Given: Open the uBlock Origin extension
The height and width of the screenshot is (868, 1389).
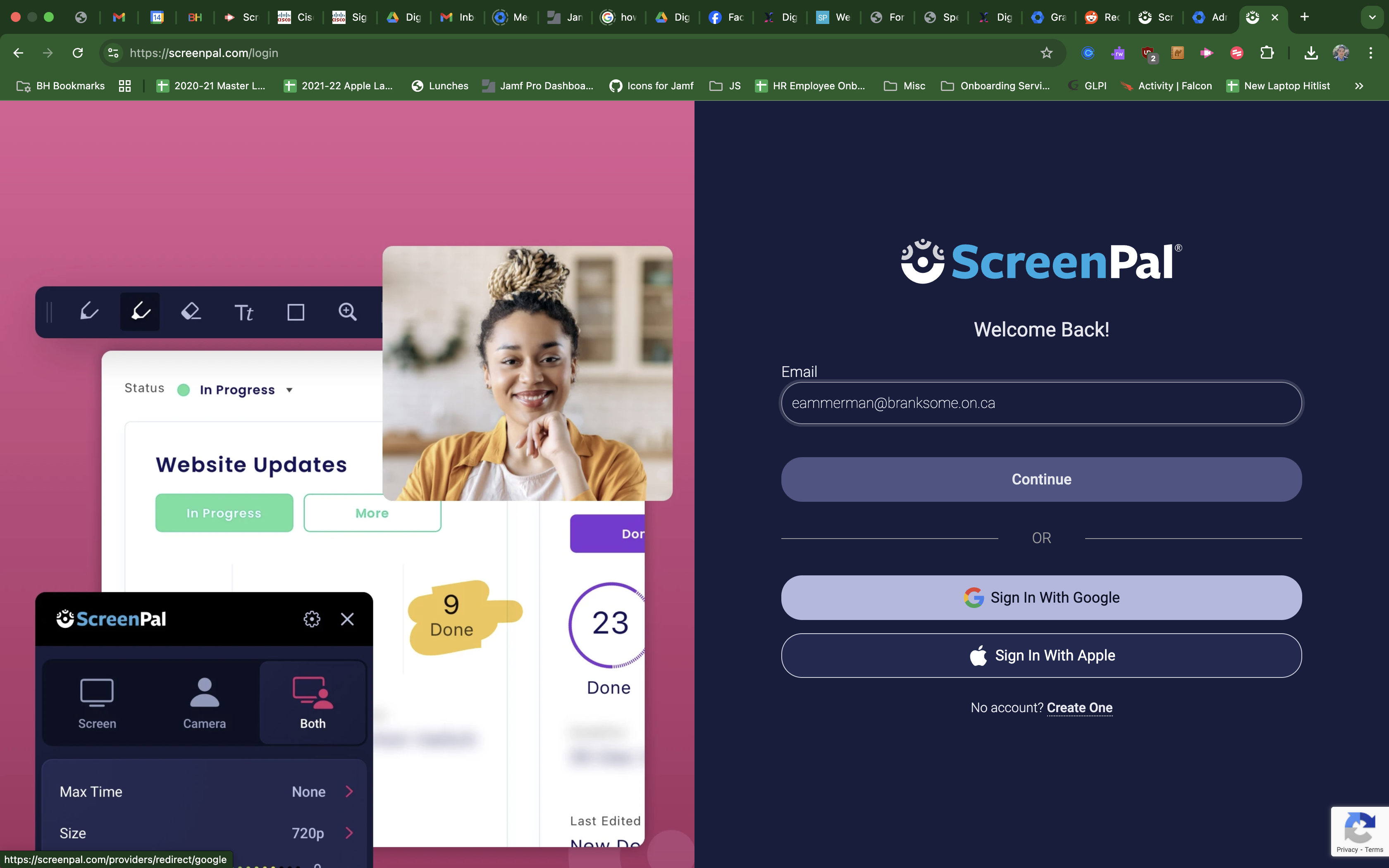Looking at the screenshot, I should point(1148,53).
